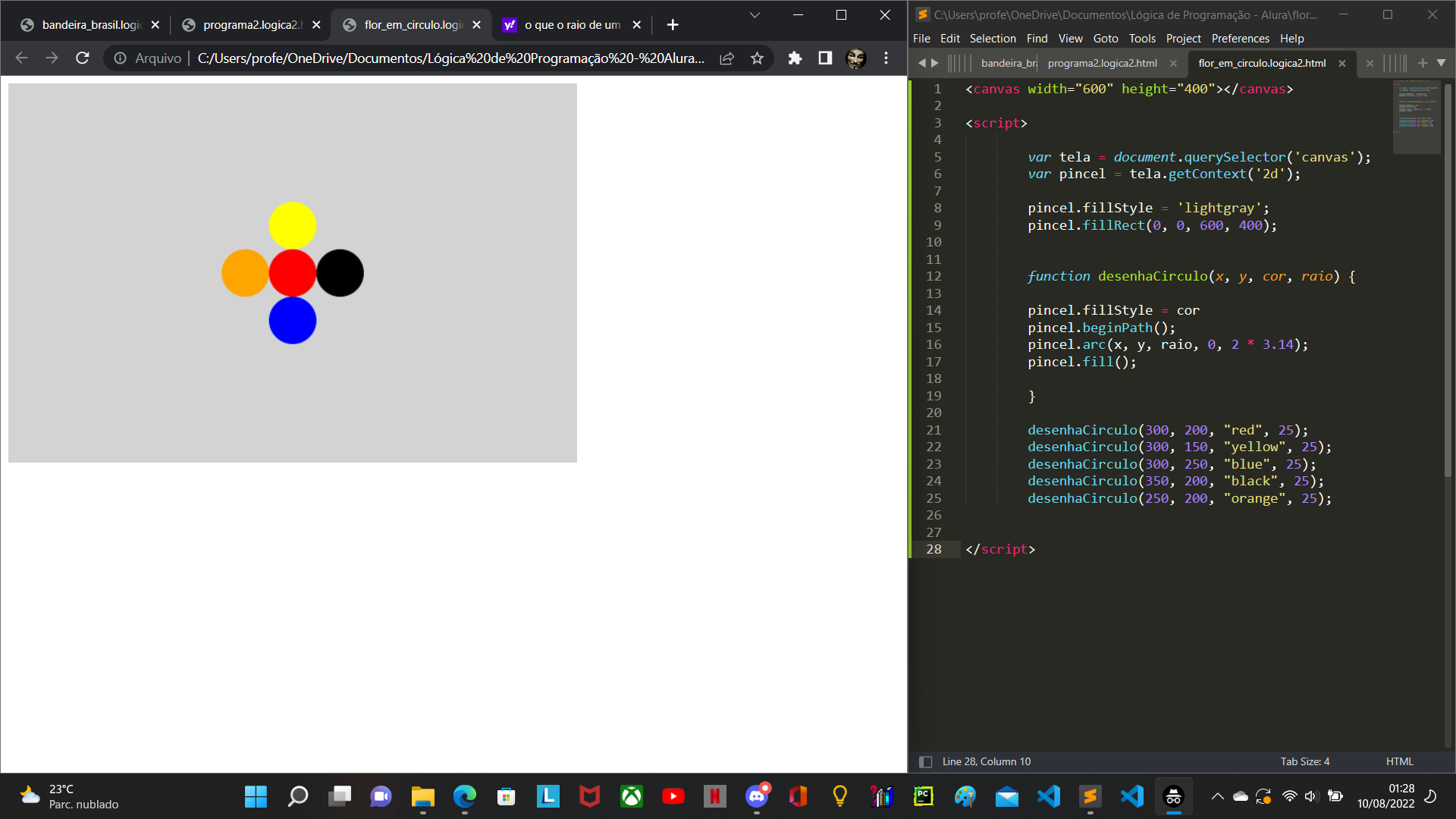The image size is (1456, 819).
Task: Click the reload page button
Action: point(84,58)
